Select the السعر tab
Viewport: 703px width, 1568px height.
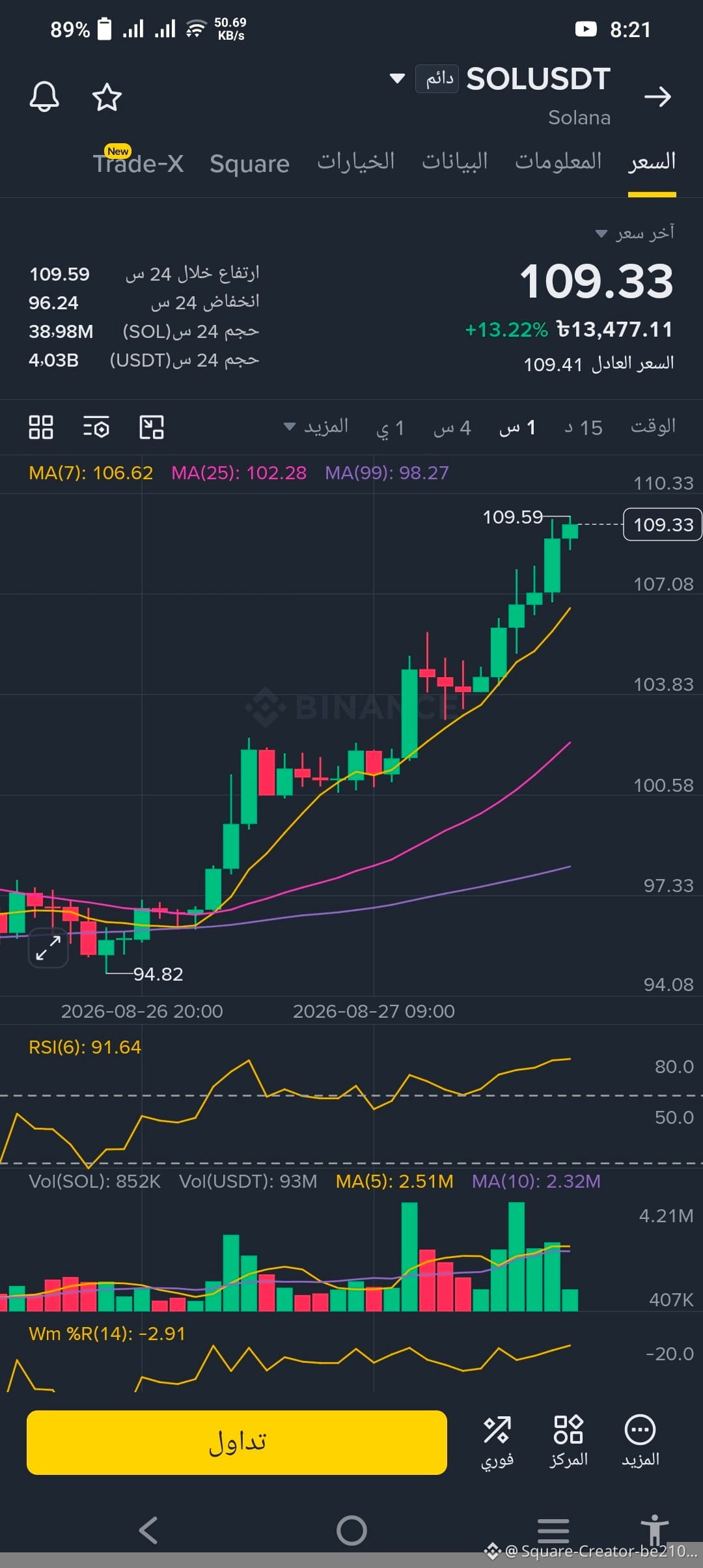click(x=652, y=161)
